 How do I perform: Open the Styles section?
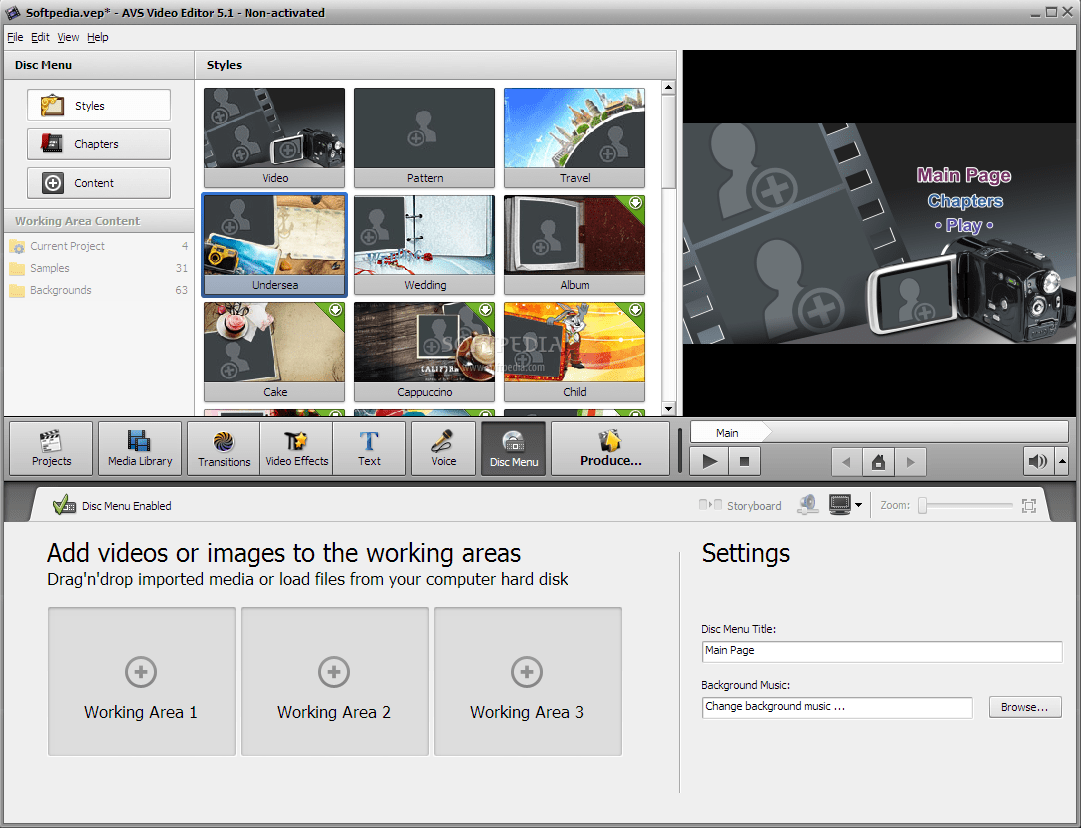(x=99, y=105)
